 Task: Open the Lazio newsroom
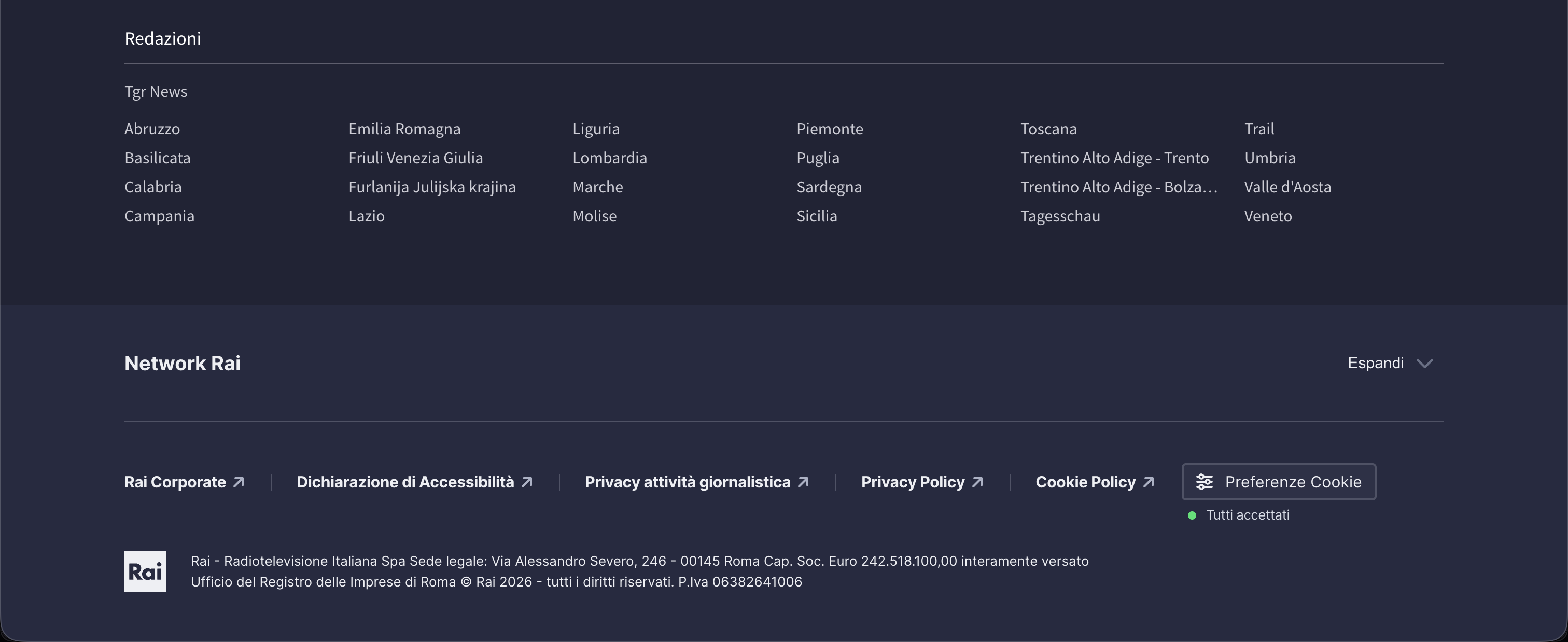click(367, 216)
